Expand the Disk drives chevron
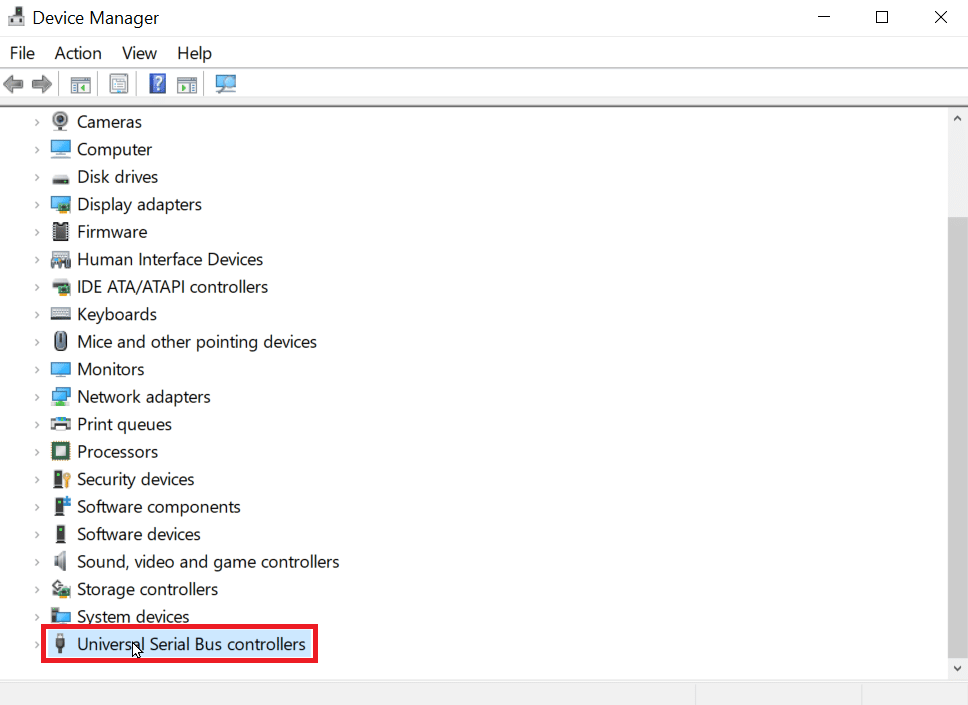 pos(37,177)
